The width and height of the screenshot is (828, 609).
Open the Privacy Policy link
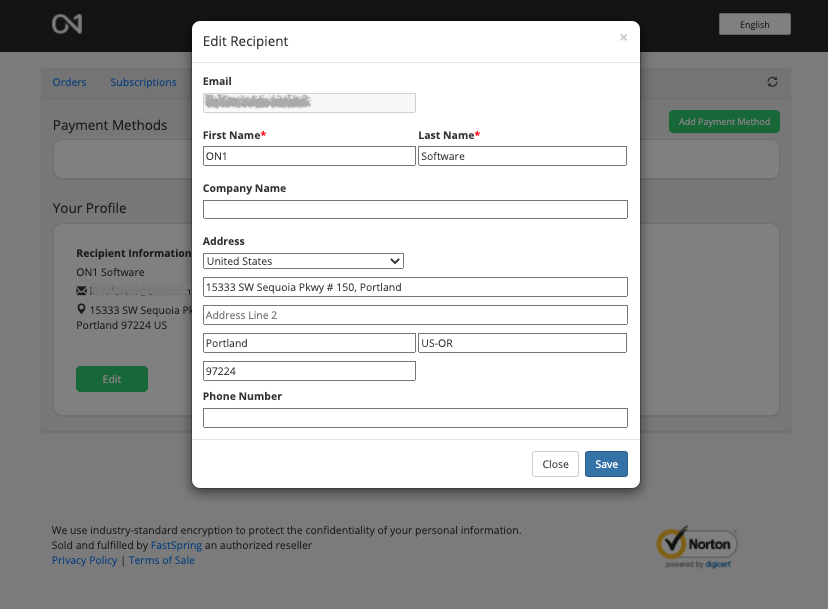pyautogui.click(x=84, y=560)
